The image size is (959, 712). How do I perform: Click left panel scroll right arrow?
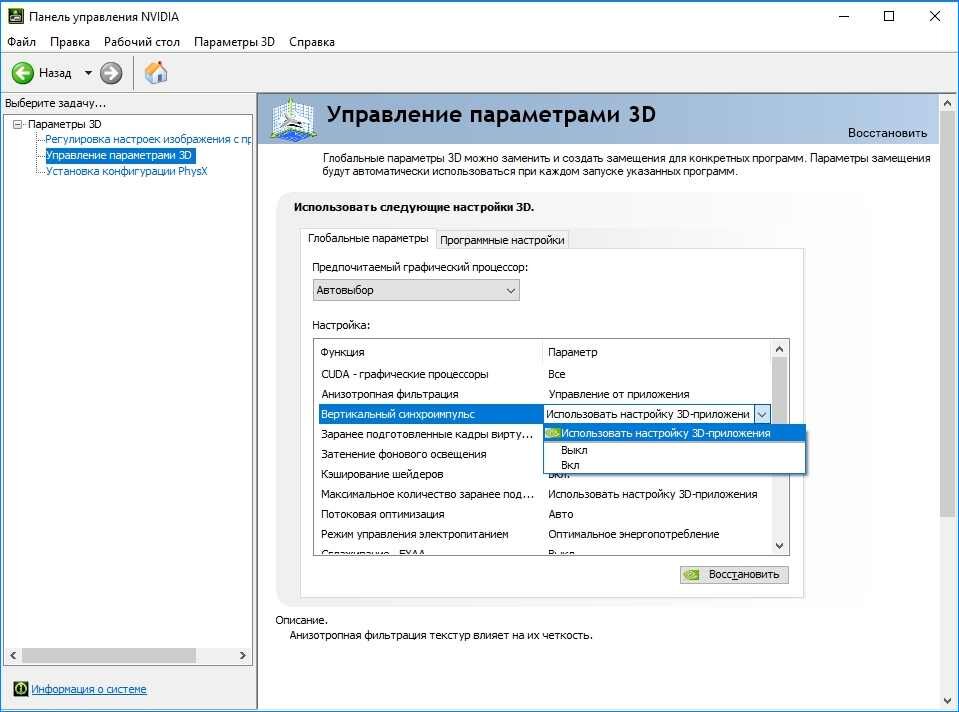[x=243, y=655]
